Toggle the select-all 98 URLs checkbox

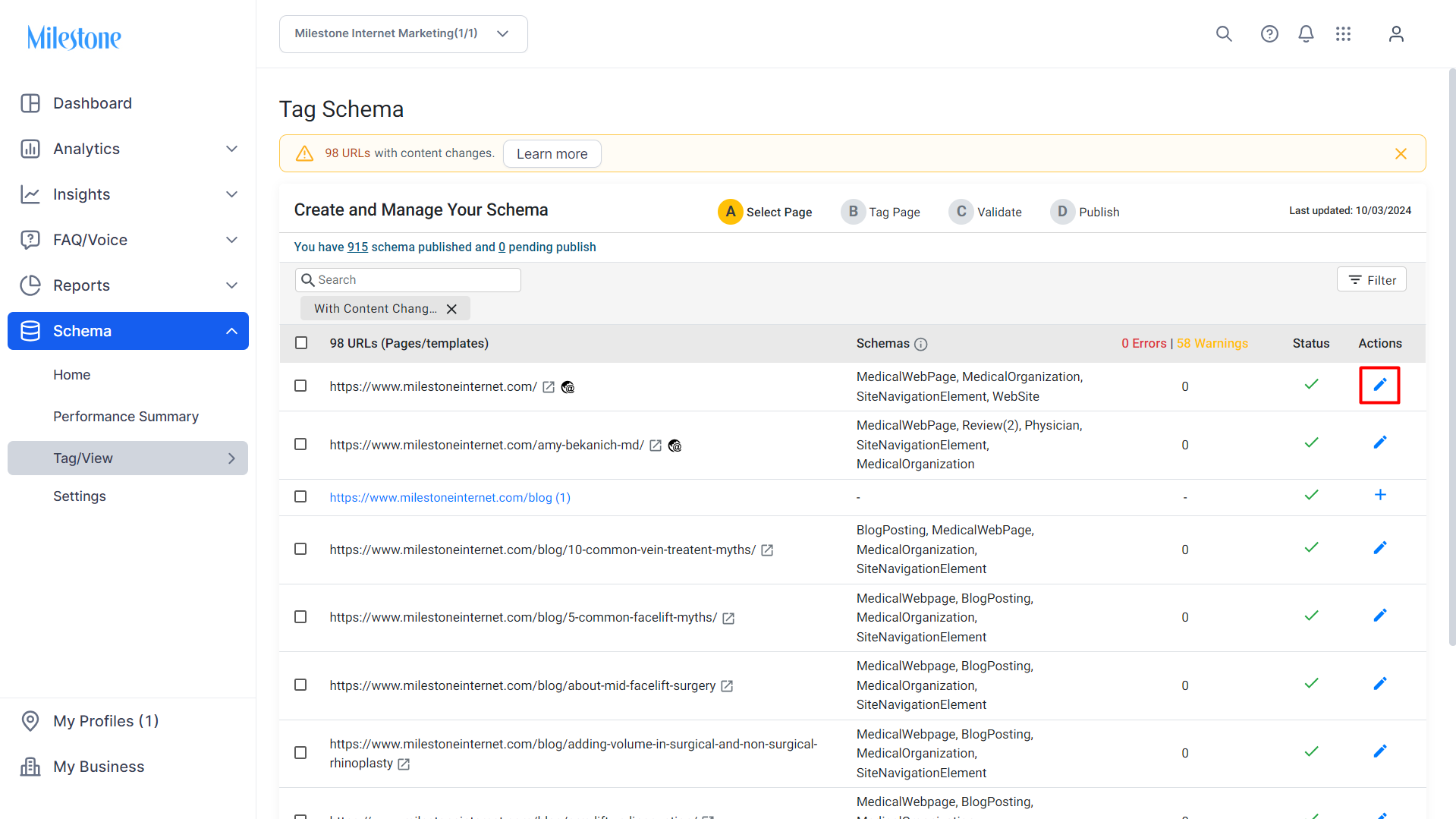301,343
